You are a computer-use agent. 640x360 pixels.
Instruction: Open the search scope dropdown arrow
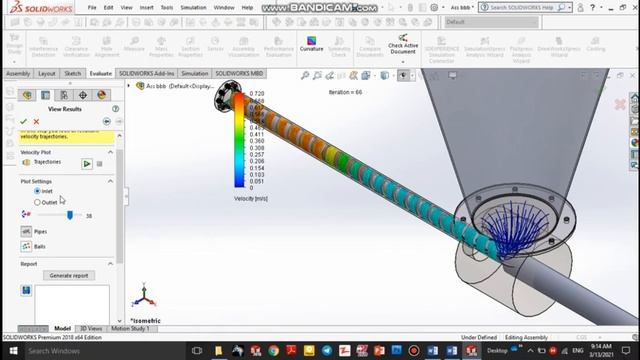pyautogui.click(x=569, y=7)
